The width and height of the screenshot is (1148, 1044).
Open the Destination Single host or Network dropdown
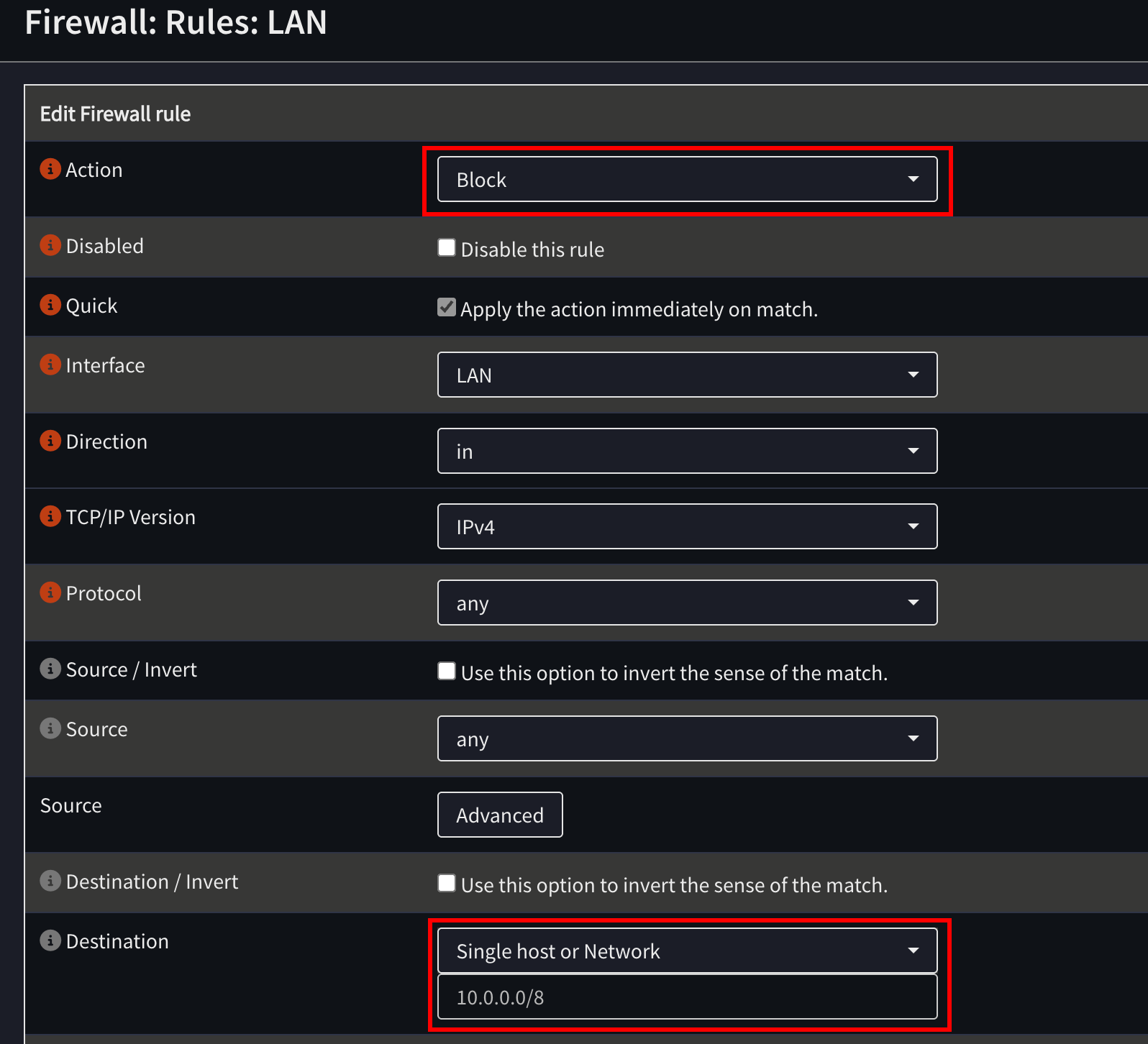[x=687, y=951]
